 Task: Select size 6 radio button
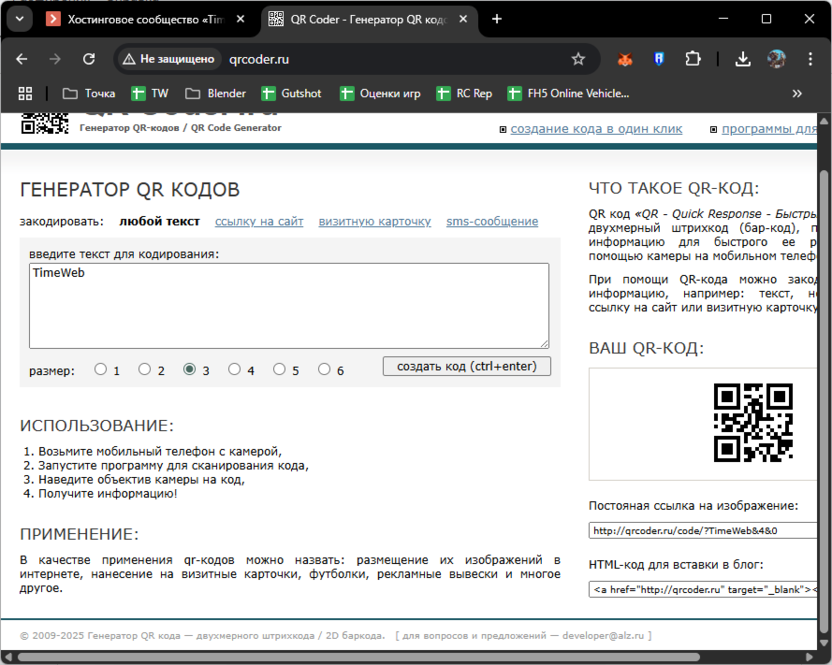point(325,369)
